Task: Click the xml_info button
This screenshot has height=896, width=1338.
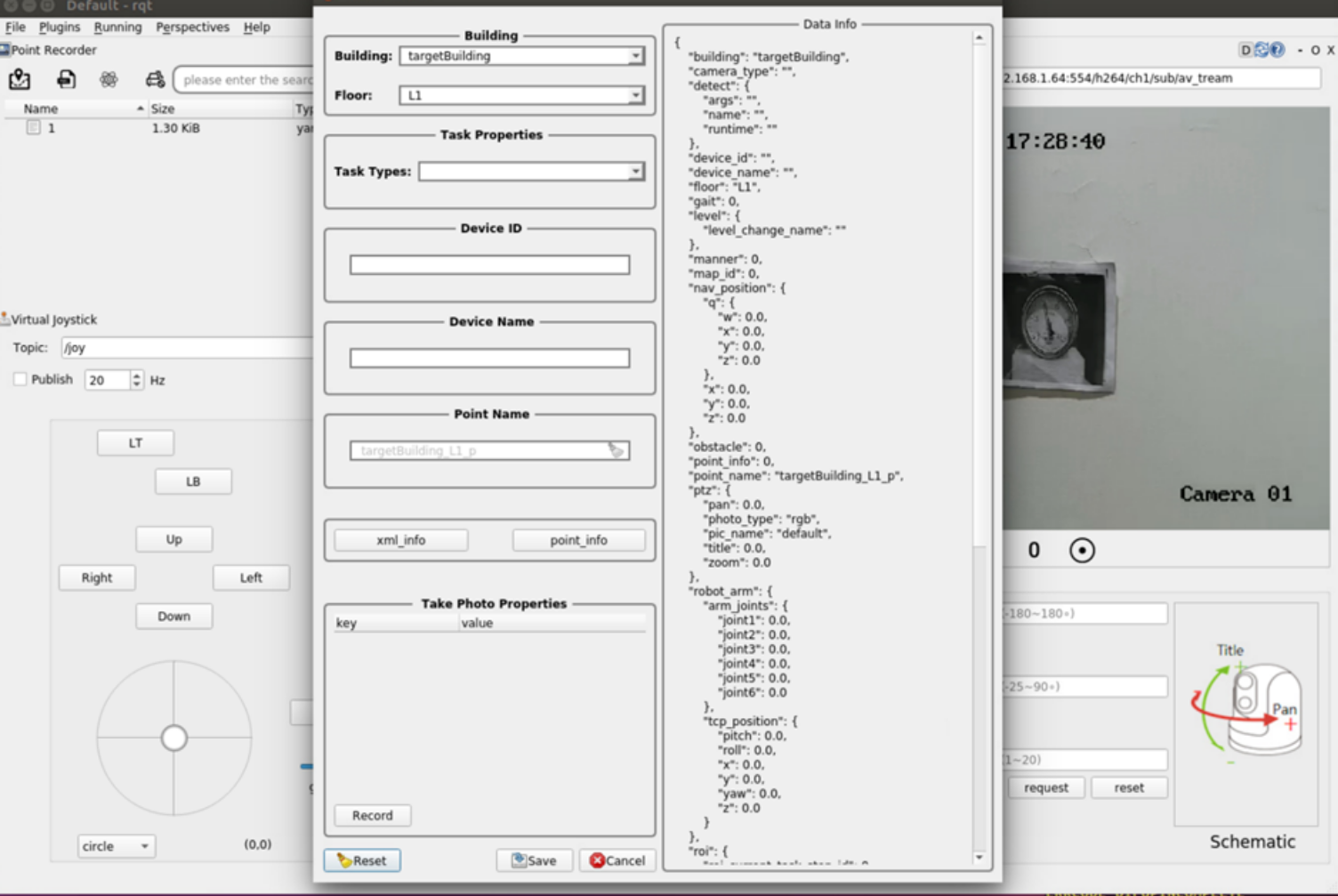Action: coord(401,540)
